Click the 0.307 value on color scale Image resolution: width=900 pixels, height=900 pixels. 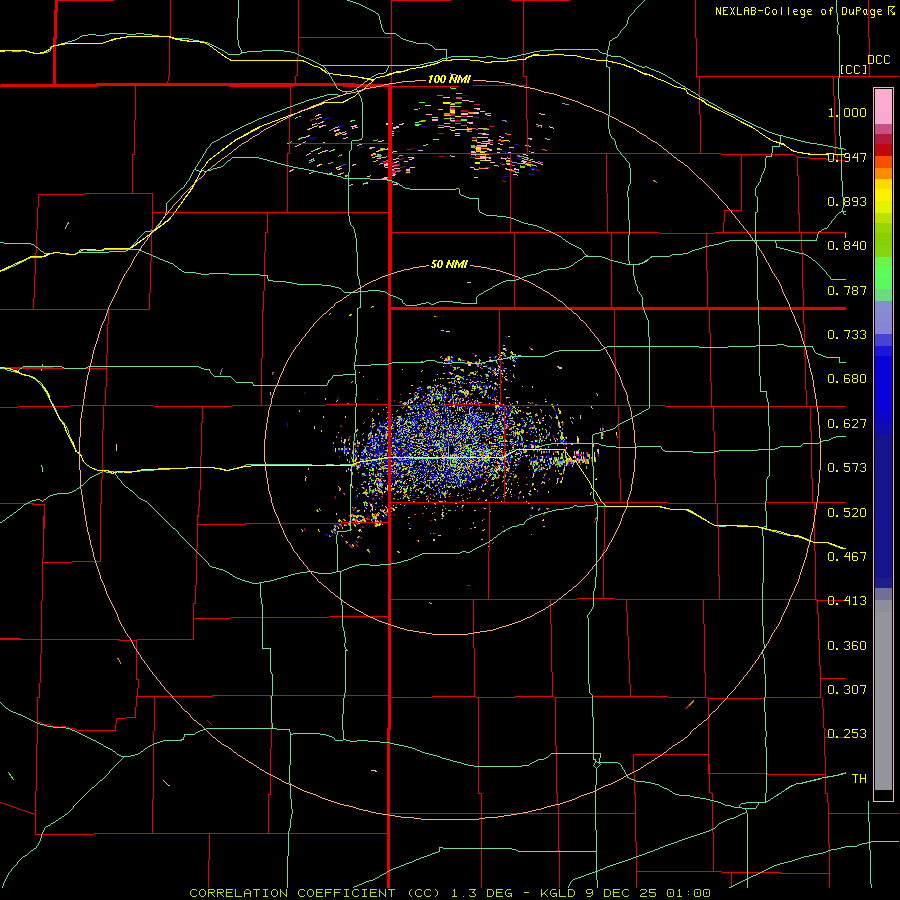(x=847, y=689)
